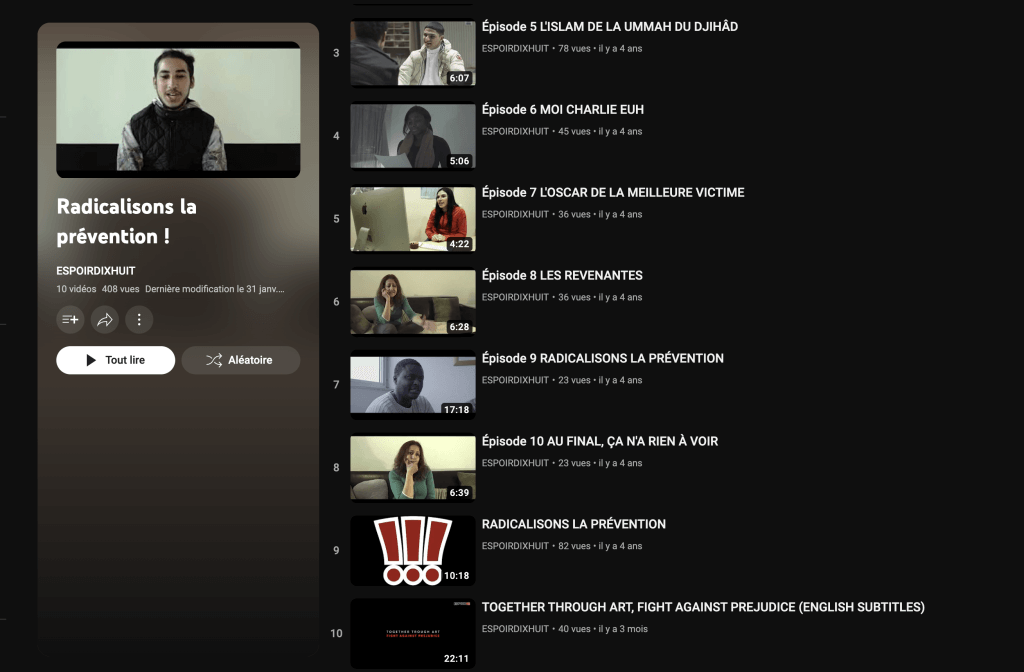
Task: Open Épisode 8 LES REVENANTES thumbnail
Action: pos(412,302)
